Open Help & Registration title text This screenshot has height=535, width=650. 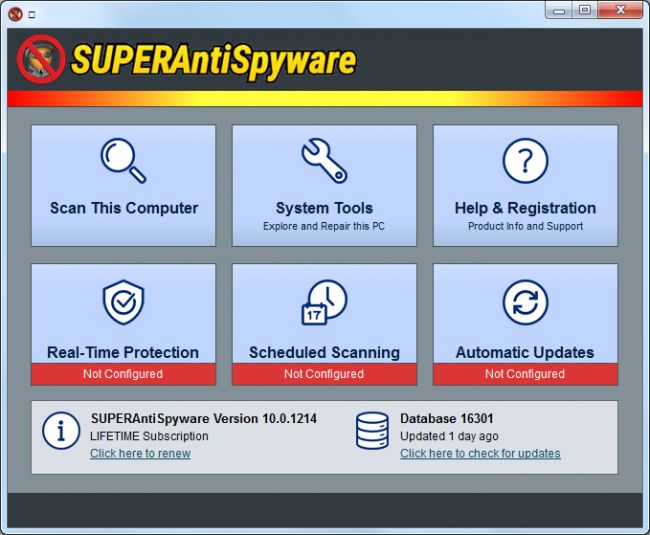[x=525, y=208]
